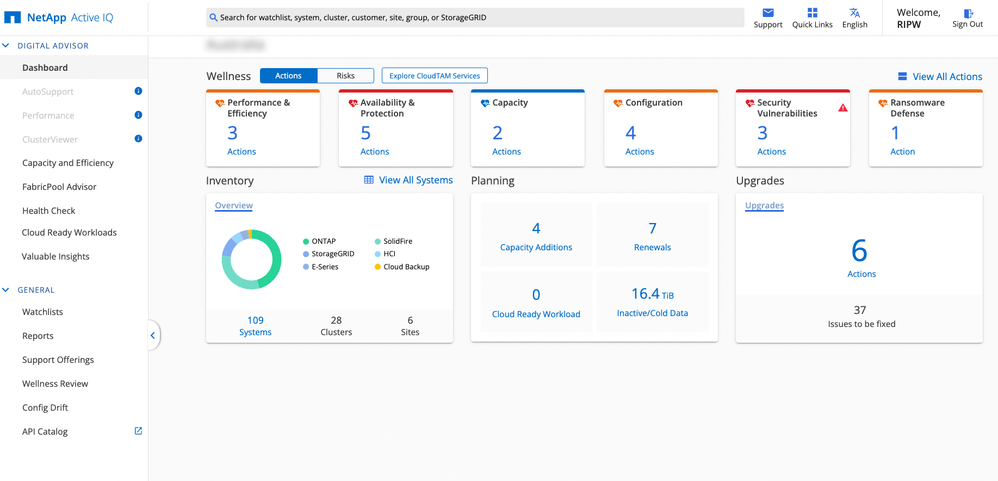Open the View All Systems link

click(408, 180)
